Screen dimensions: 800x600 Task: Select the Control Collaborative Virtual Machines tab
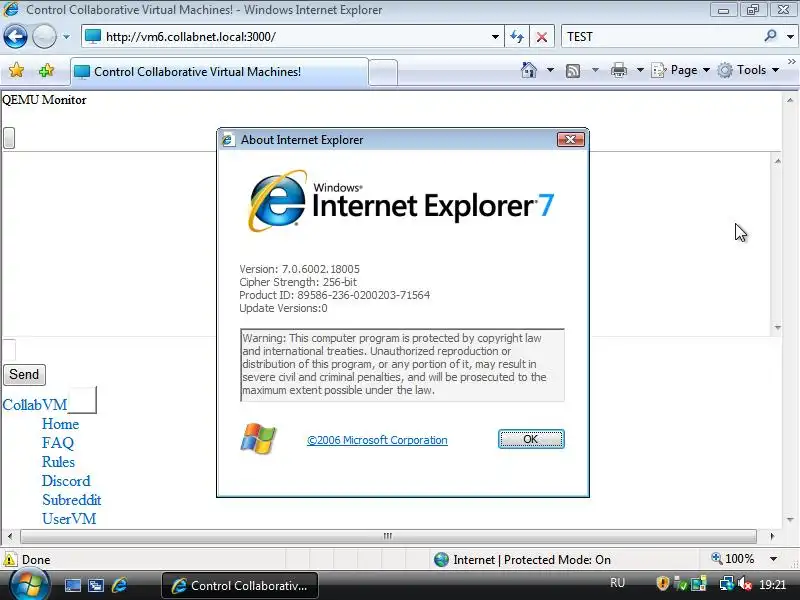tap(219, 72)
